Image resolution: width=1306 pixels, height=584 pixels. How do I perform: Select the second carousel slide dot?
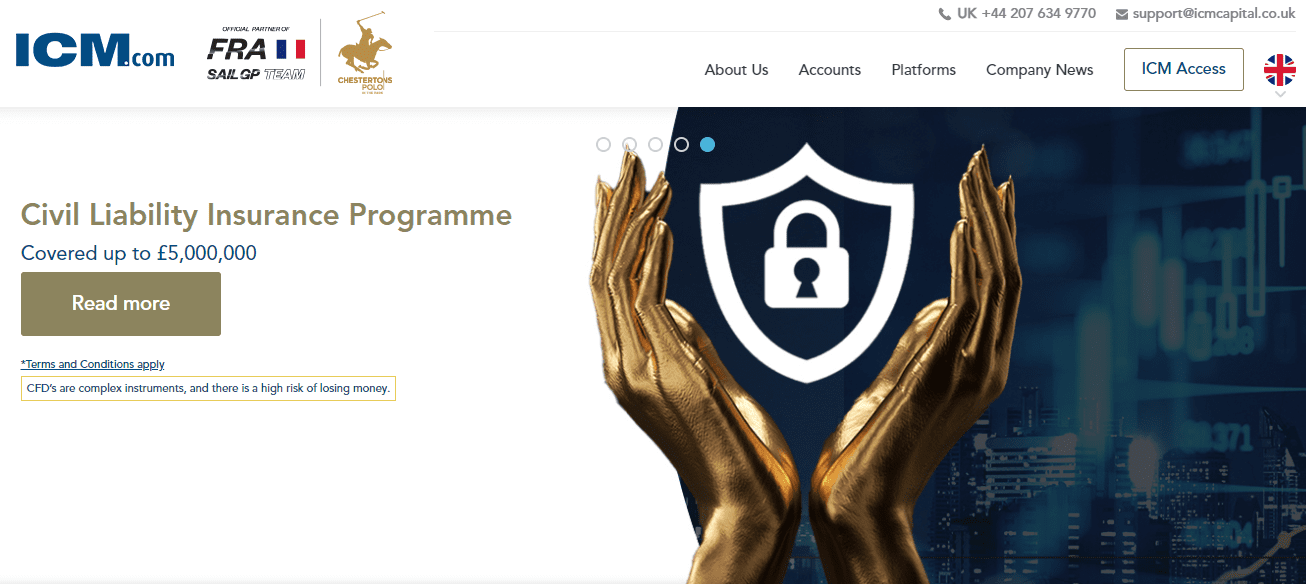click(629, 144)
